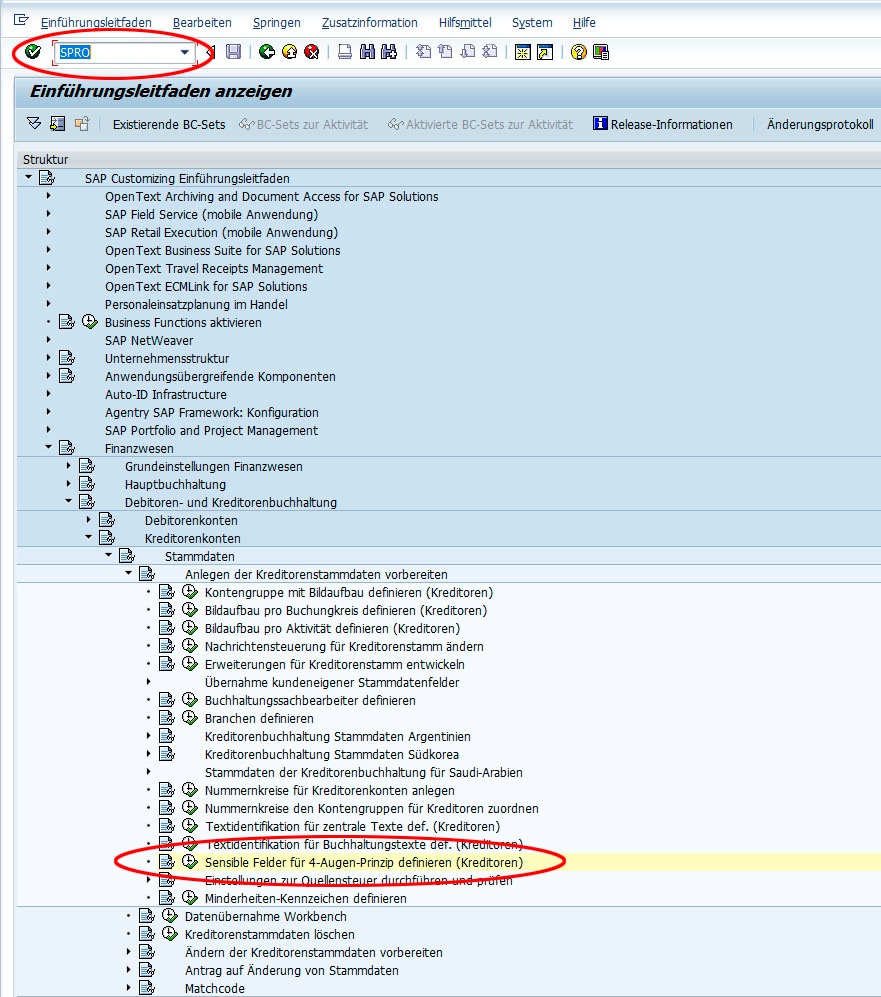Collapse the Stammdaten node
Viewport: 881px width, 997px height.
[x=109, y=556]
